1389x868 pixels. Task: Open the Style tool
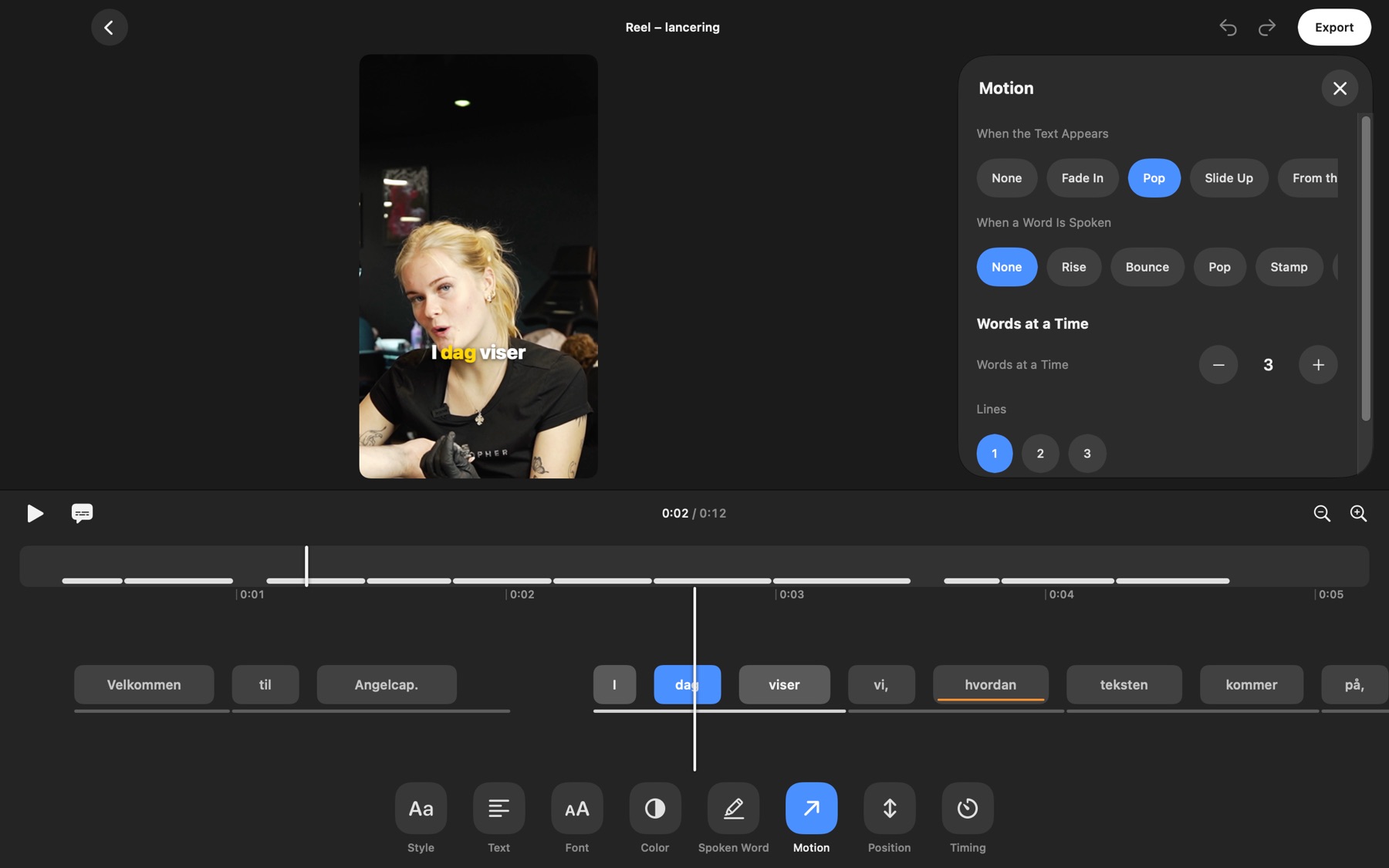(421, 808)
